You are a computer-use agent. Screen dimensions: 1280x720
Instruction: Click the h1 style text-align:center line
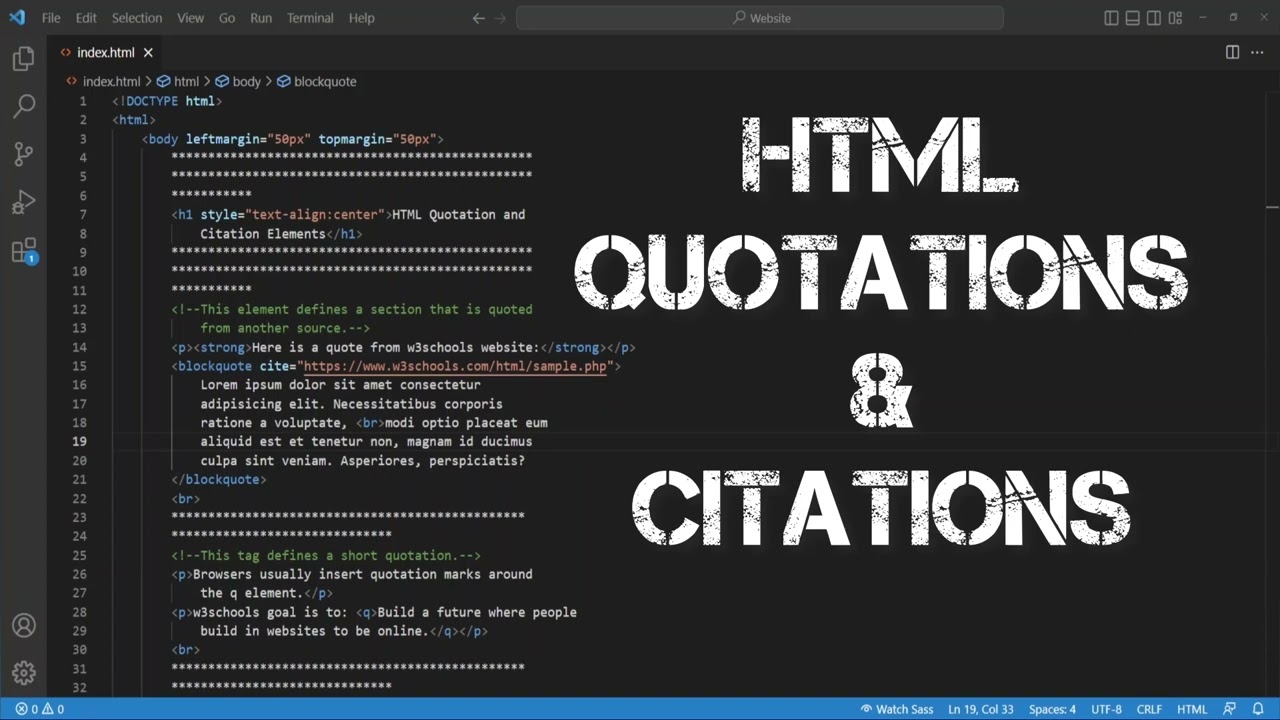348,215
